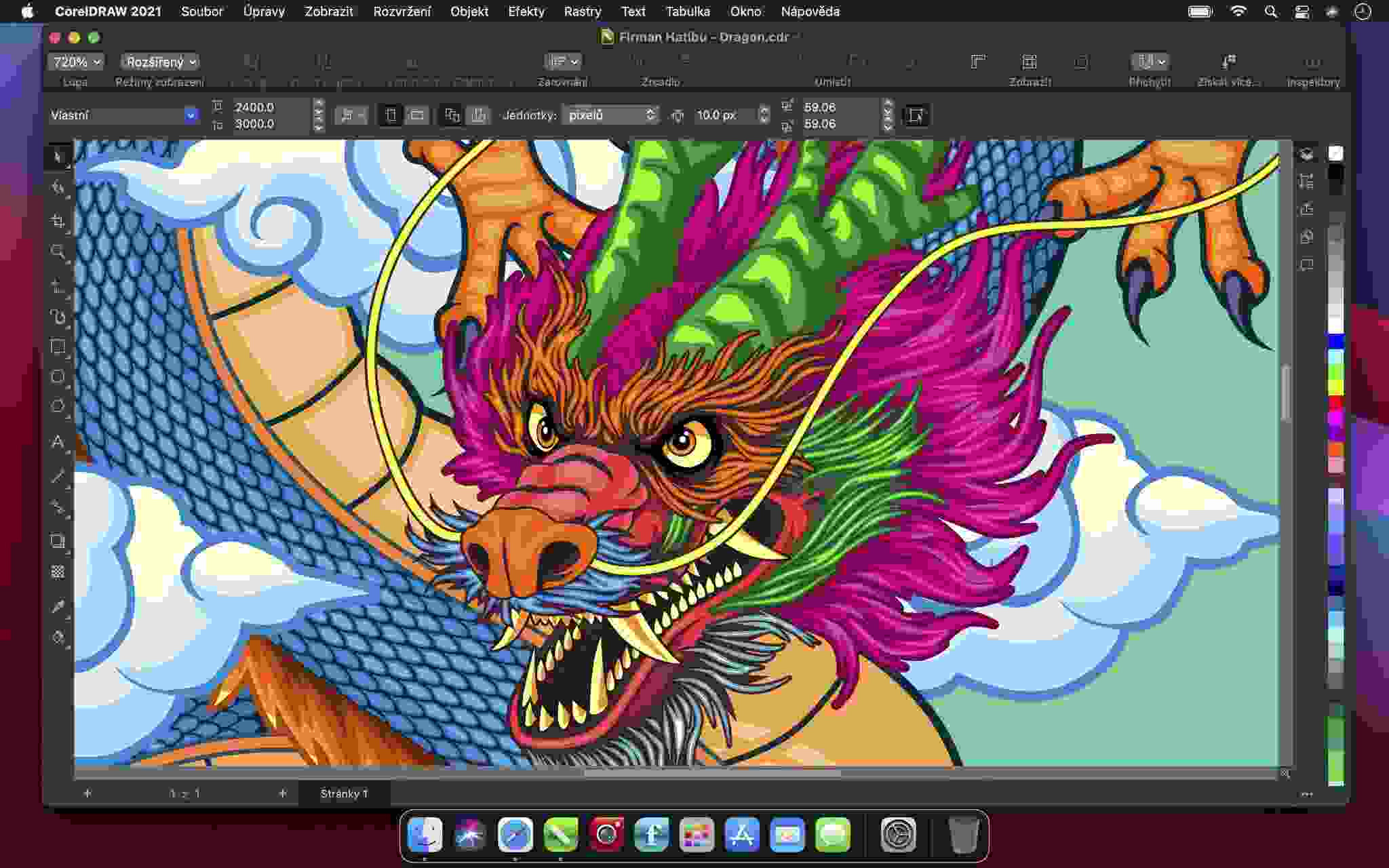The image size is (1389, 868).
Task: Select the Text tool
Action: 58,442
